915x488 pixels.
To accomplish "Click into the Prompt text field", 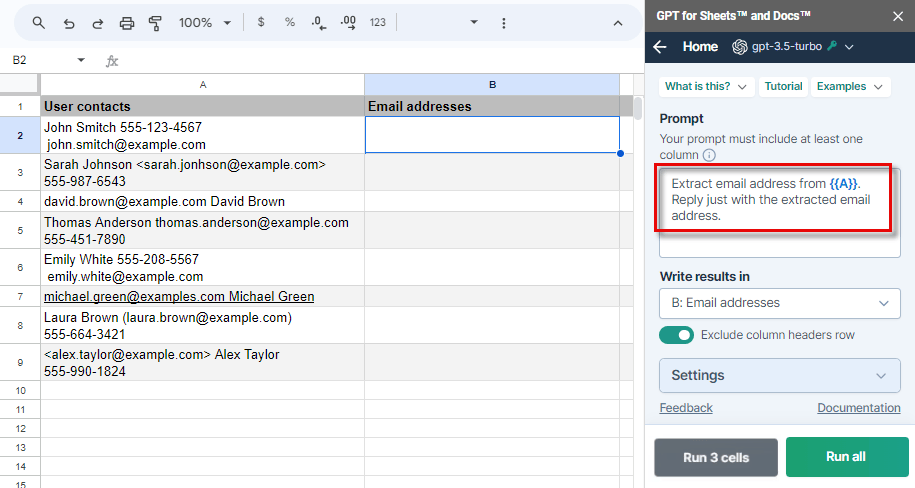I will click(780, 212).
